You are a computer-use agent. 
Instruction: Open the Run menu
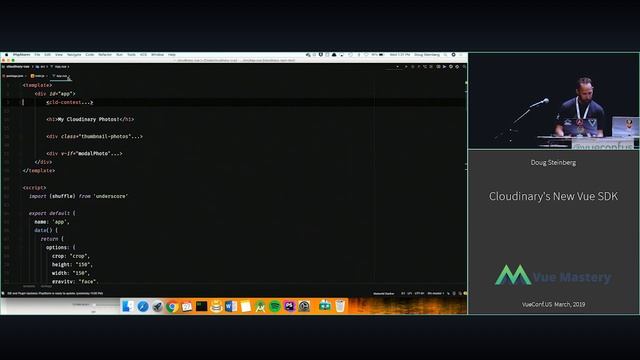coord(119,55)
